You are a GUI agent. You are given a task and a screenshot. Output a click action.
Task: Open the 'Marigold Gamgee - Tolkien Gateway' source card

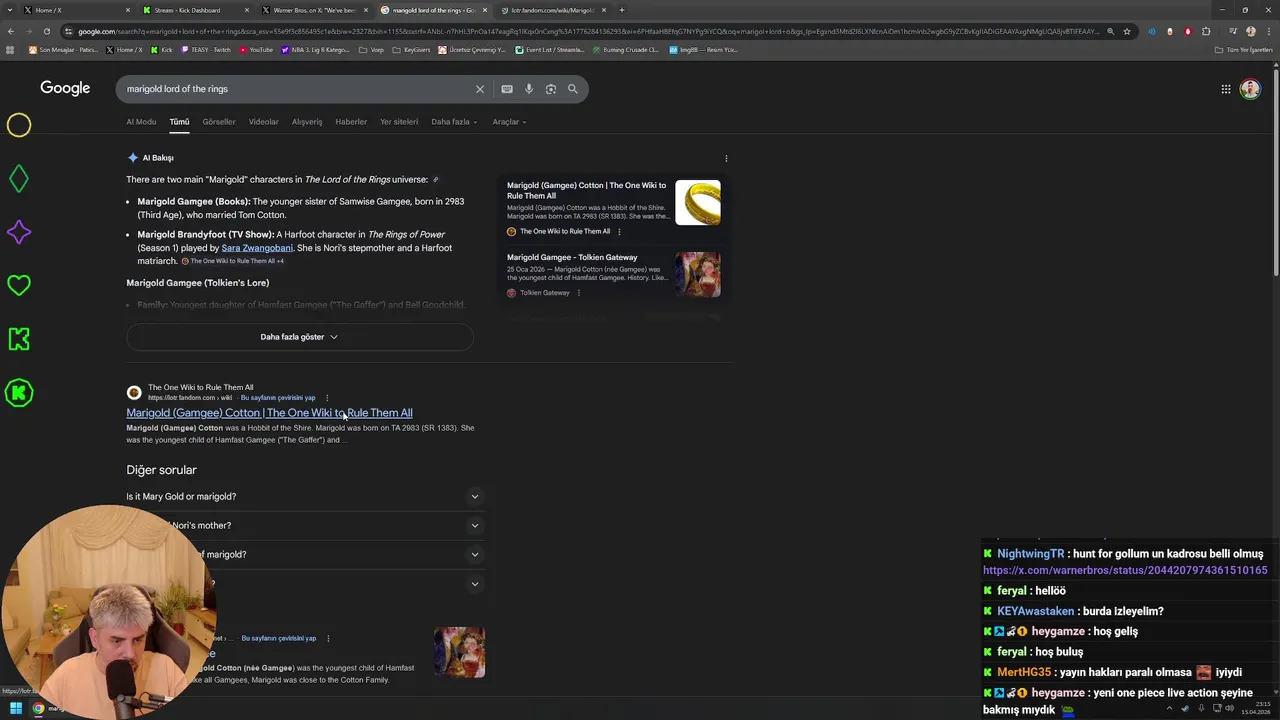click(572, 258)
